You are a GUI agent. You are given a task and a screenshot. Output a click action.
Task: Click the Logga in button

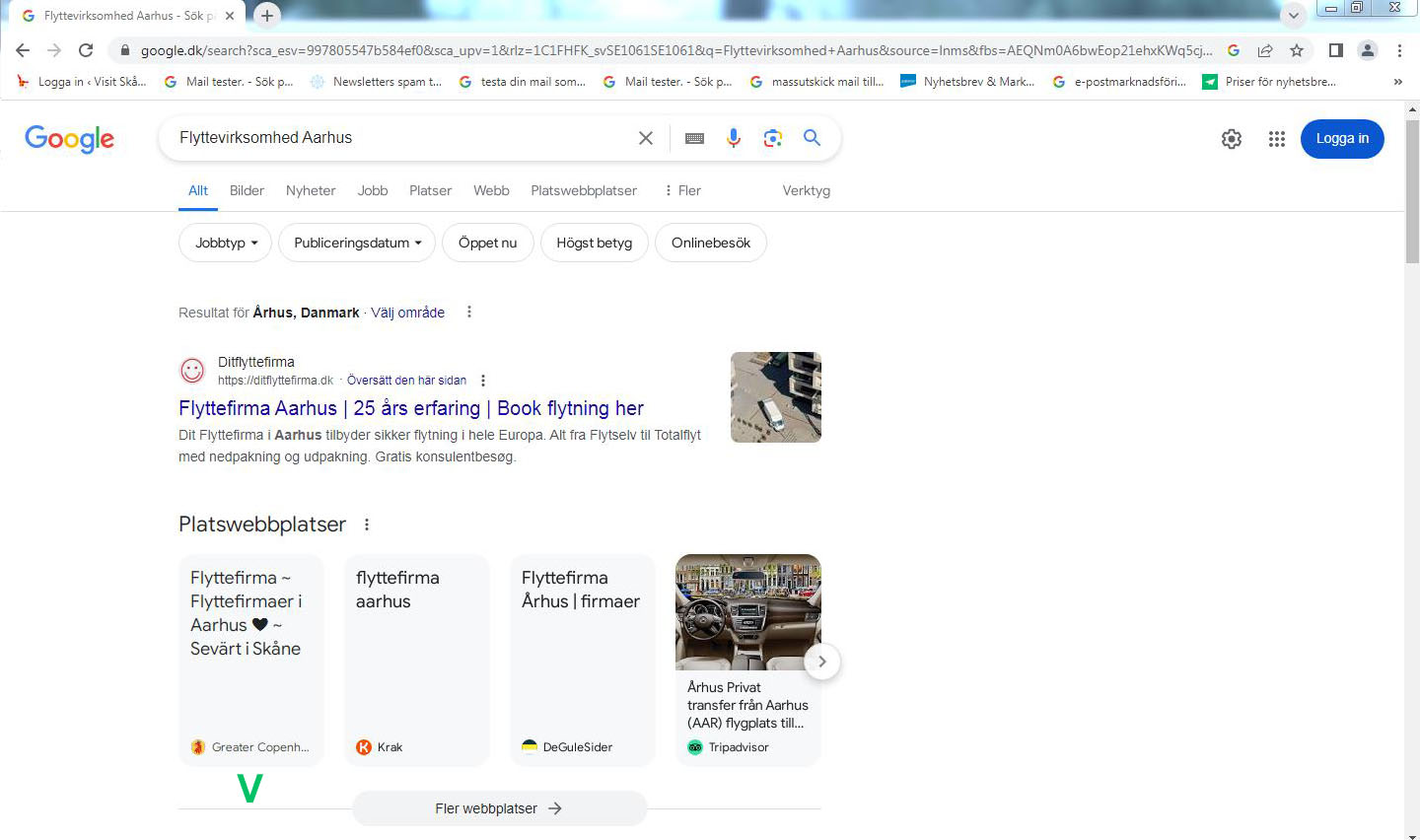coord(1342,139)
